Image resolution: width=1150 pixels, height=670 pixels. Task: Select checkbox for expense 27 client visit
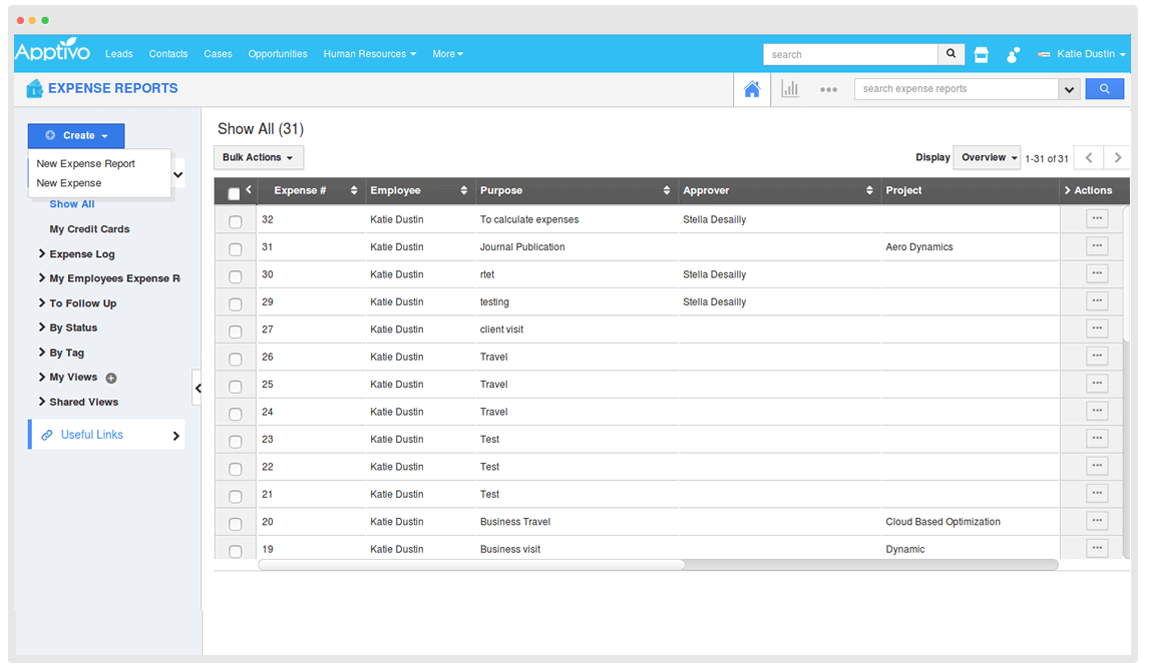point(235,331)
